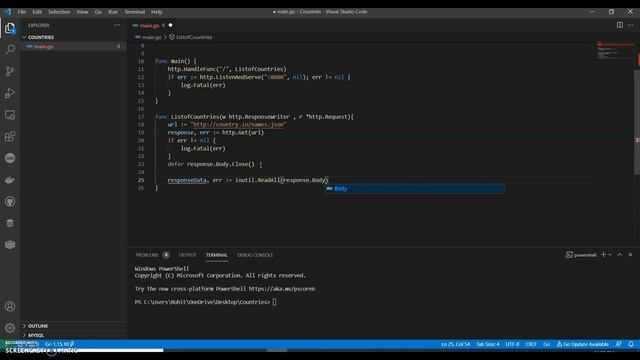The height and width of the screenshot is (360, 640).
Task: Open the Run menu
Action: click(x=113, y=12)
